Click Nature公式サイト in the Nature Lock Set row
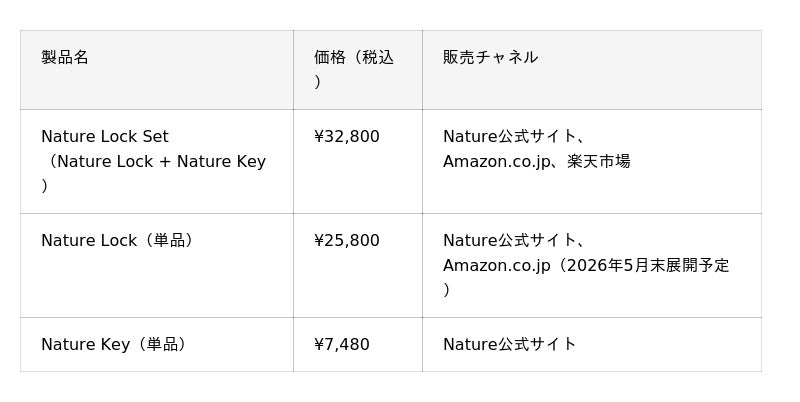The width and height of the screenshot is (800, 402). 510,137
